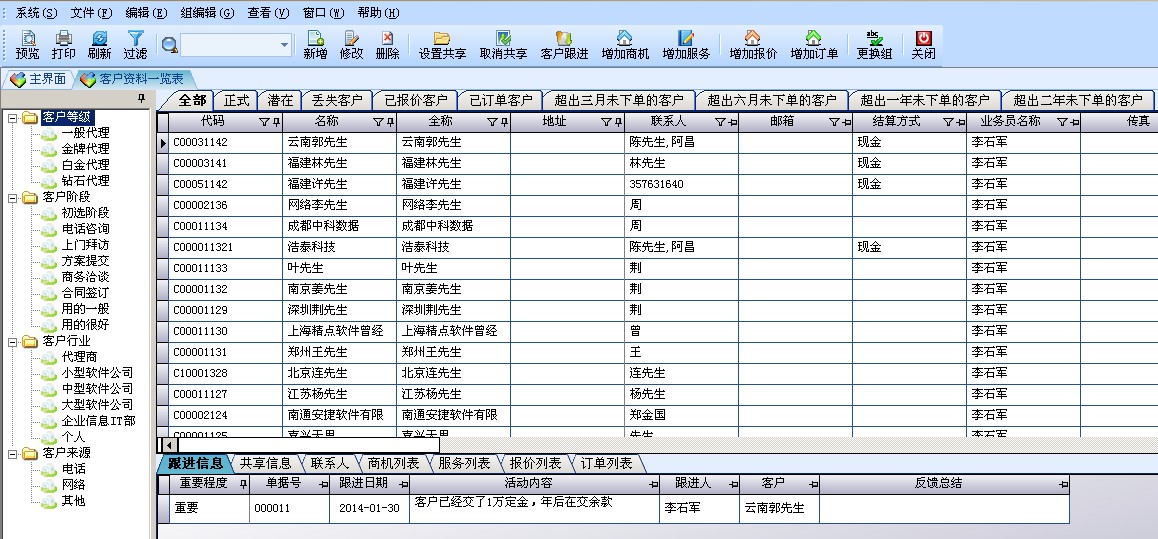Select 钻石代理 tree item
The image size is (1158, 539).
coord(86,180)
